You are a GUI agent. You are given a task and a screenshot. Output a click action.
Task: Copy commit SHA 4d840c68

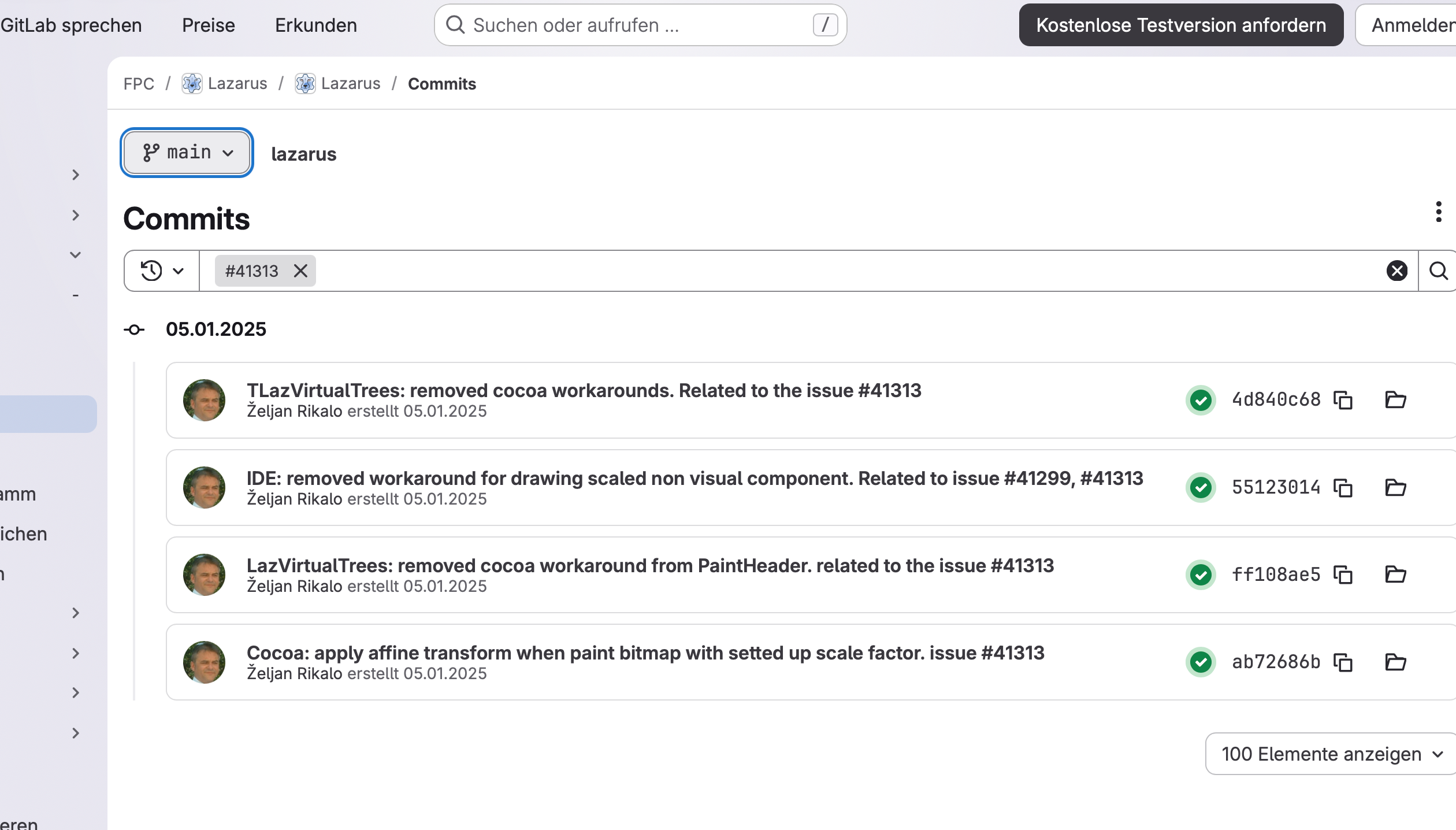pos(1343,400)
